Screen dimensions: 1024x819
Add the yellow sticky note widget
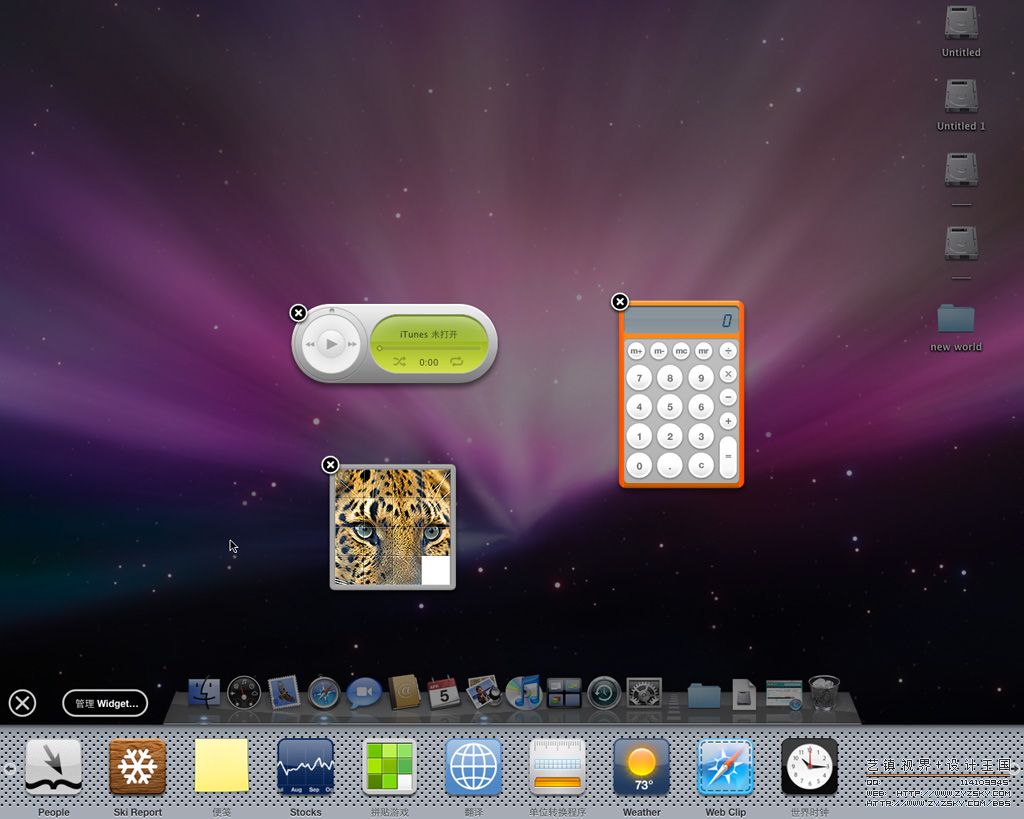pyautogui.click(x=221, y=767)
